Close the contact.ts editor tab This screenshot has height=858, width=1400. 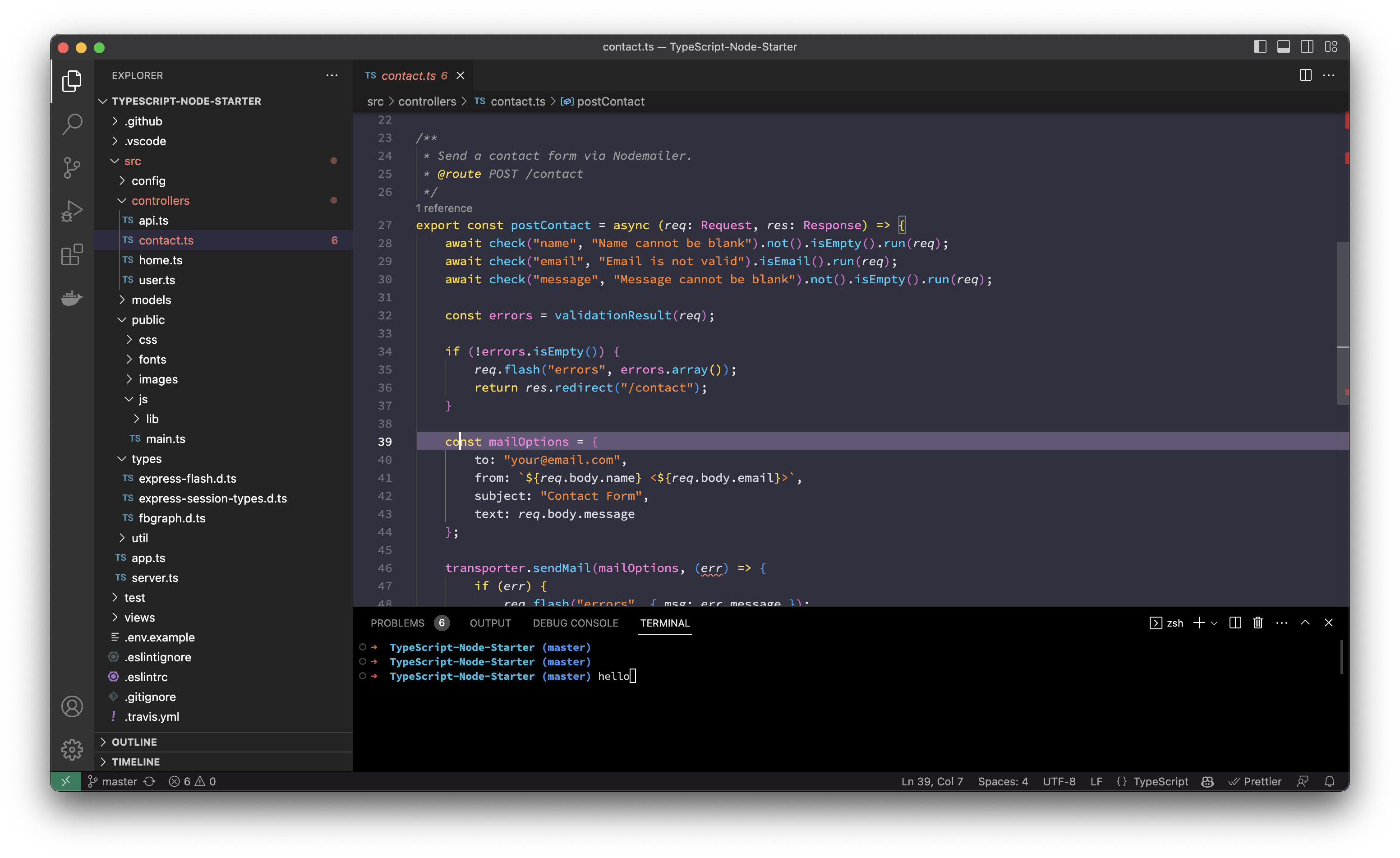point(460,76)
